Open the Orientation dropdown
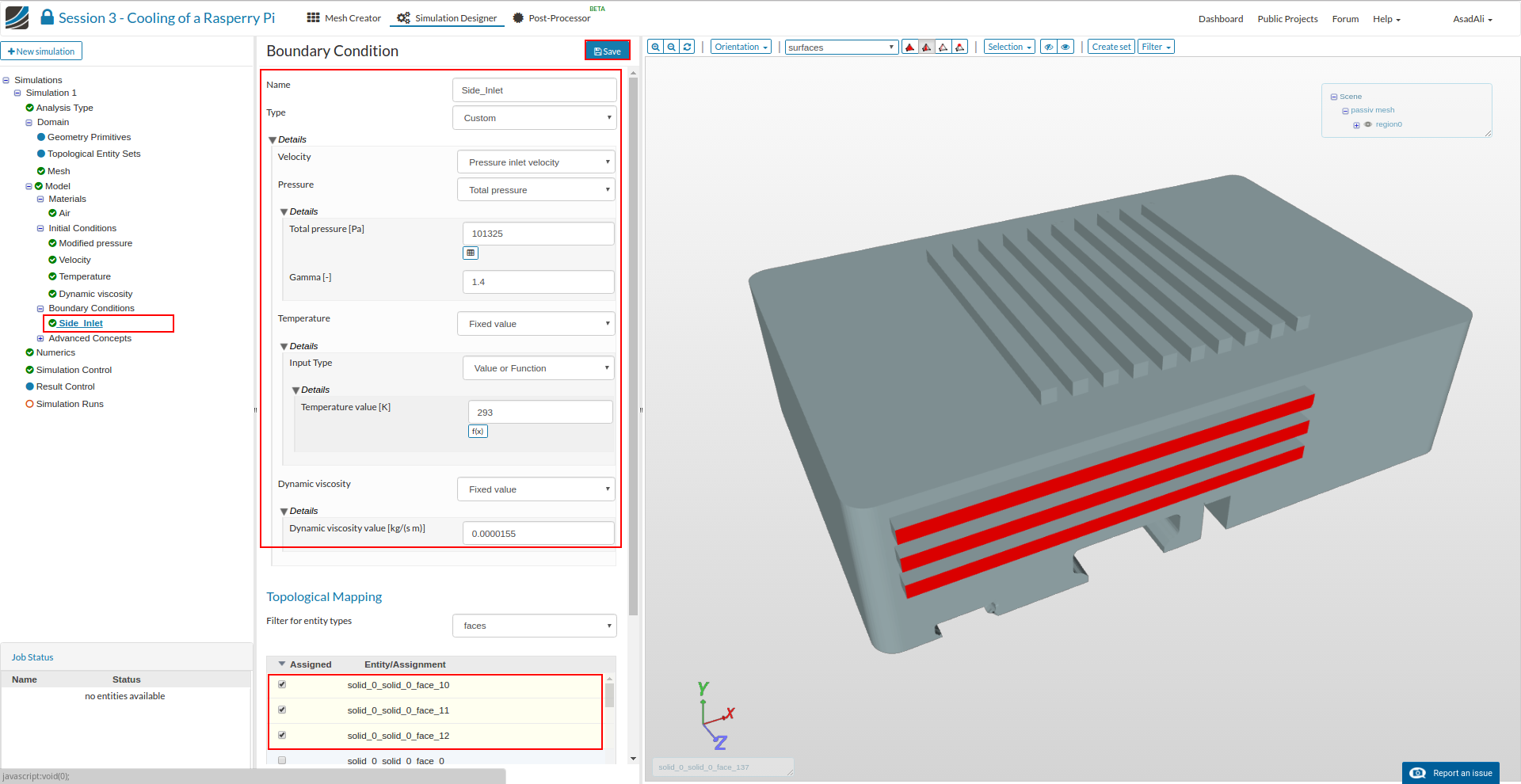This screenshot has height=784, width=1521. tap(741, 47)
